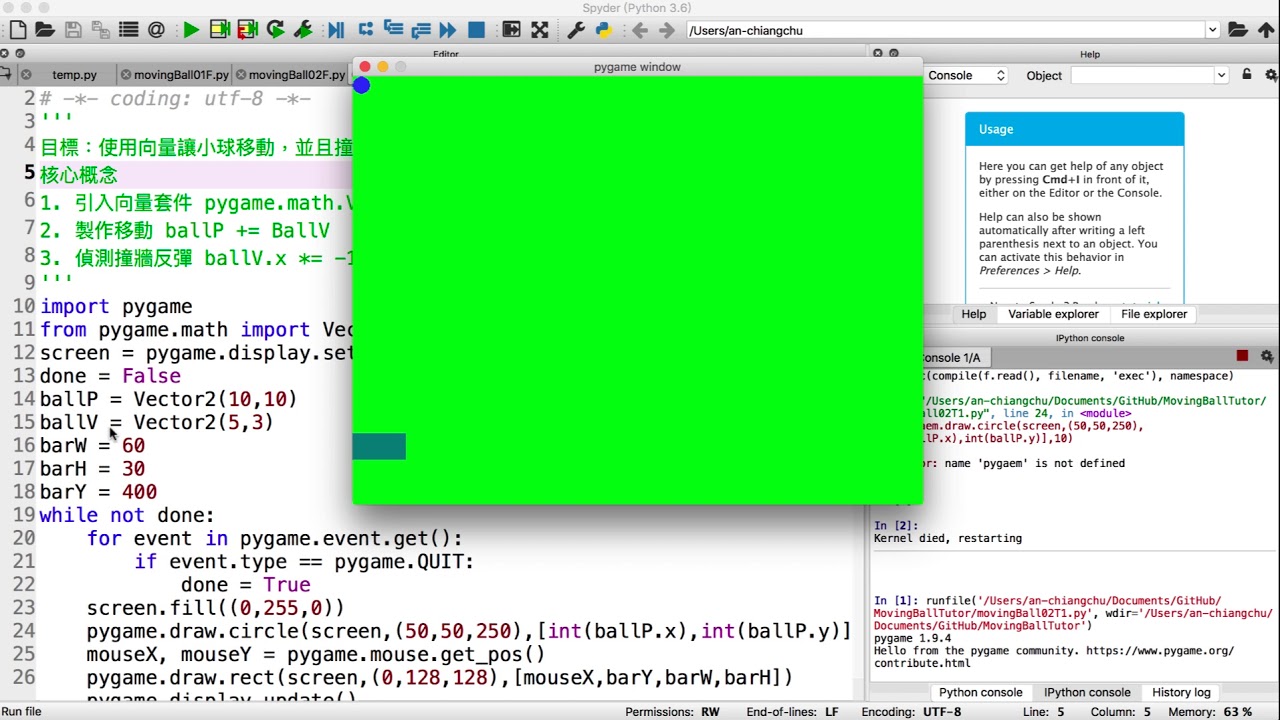Open the file list (lines) toolbar icon
This screenshot has width=1280, height=720.
tap(128, 30)
